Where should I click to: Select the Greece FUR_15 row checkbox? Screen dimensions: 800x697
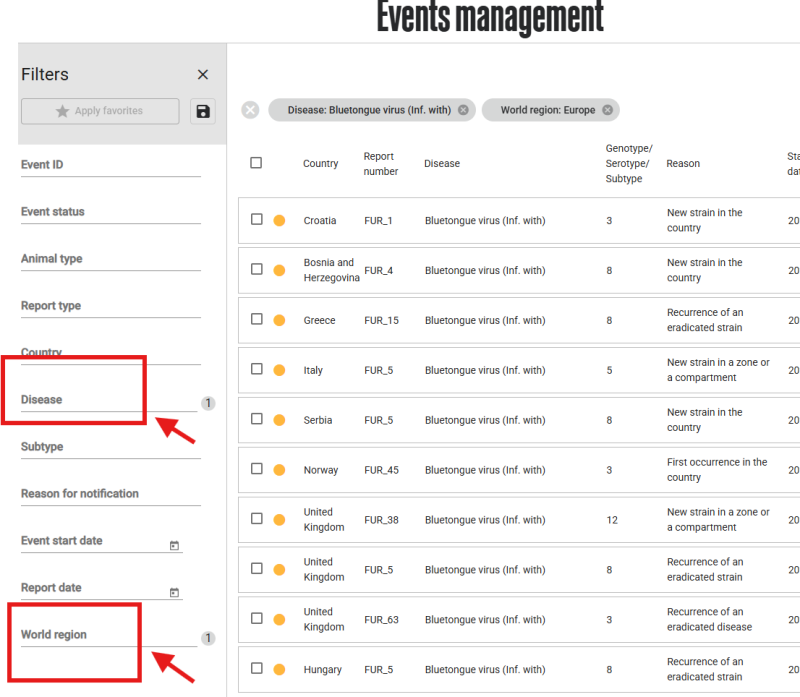(256, 320)
